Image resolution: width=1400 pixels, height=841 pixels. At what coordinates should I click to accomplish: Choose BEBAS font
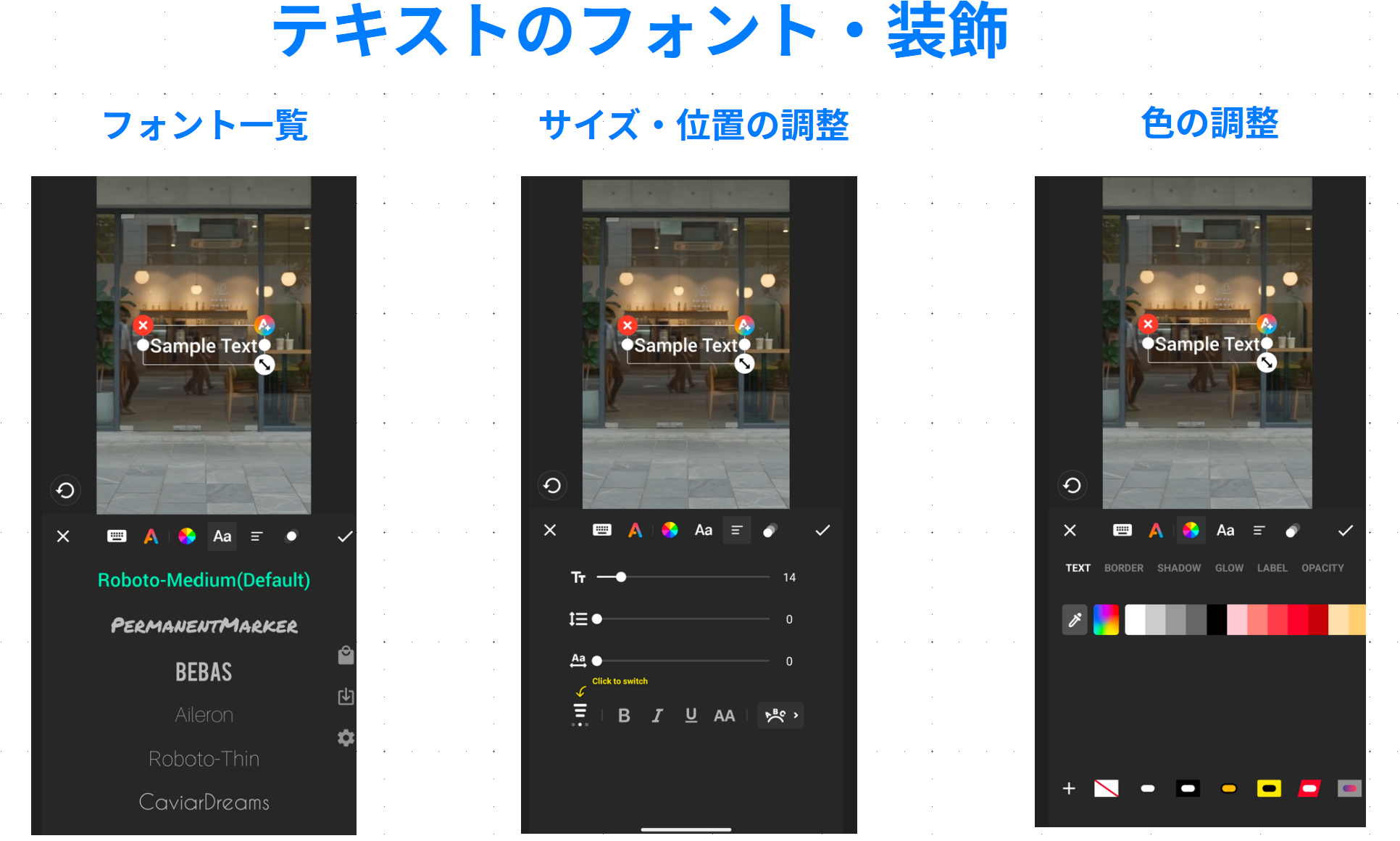(x=204, y=672)
